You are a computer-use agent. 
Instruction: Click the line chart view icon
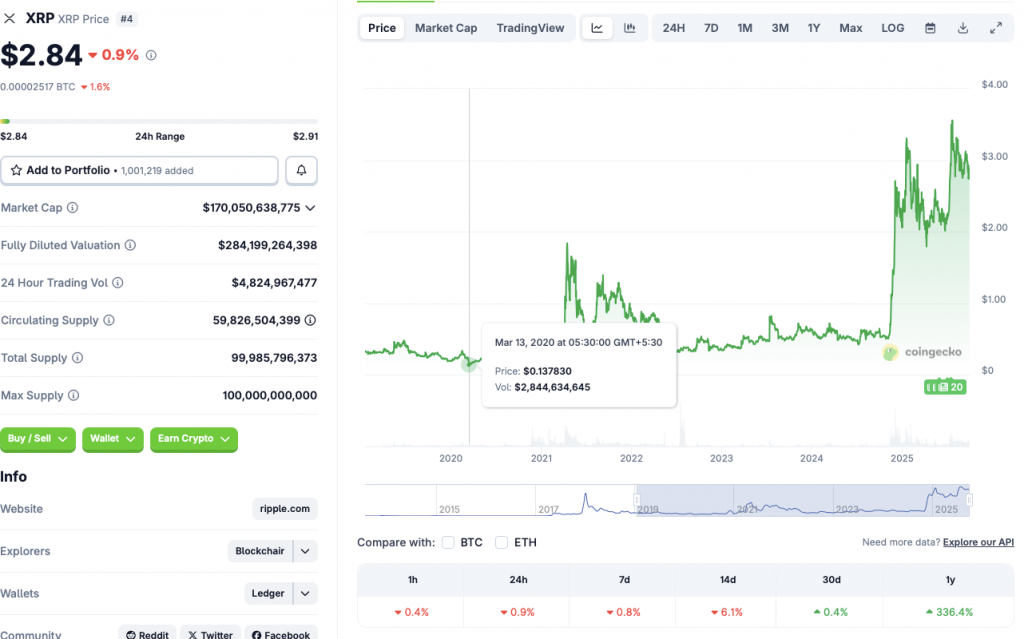tap(597, 28)
